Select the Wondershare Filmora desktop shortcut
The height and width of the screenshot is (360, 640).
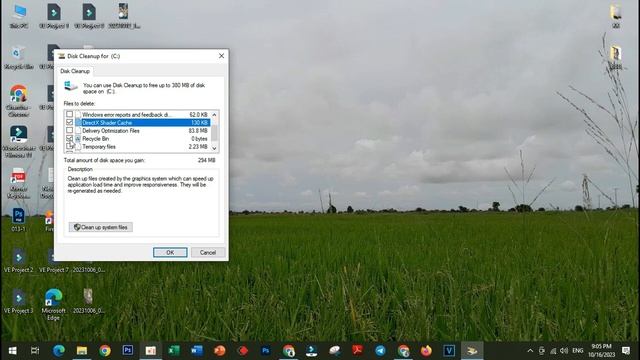18,141
